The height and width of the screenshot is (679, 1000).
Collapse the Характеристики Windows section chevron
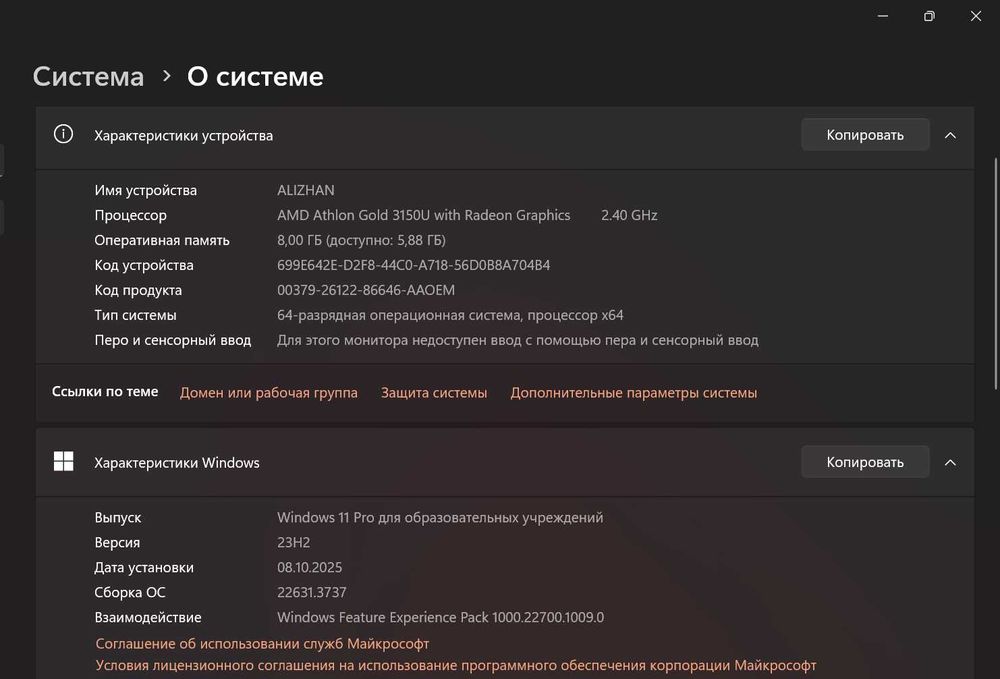coord(950,462)
